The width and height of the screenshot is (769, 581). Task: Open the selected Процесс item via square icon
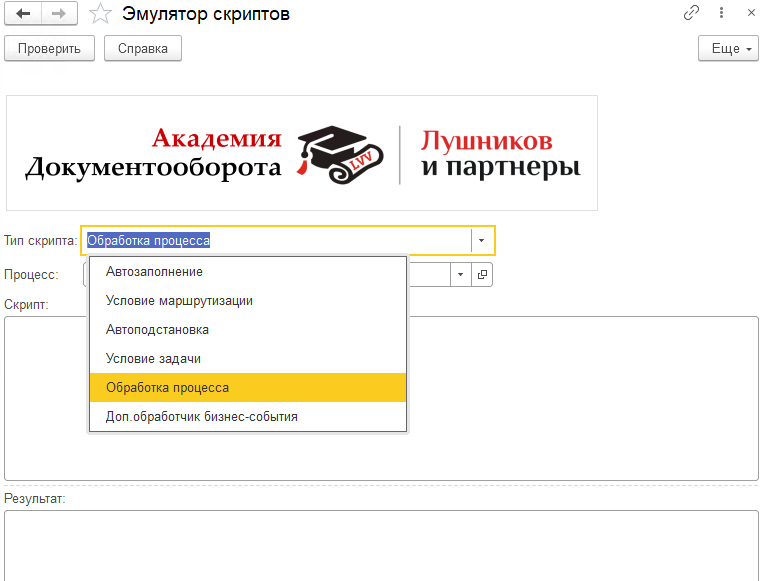click(x=482, y=275)
